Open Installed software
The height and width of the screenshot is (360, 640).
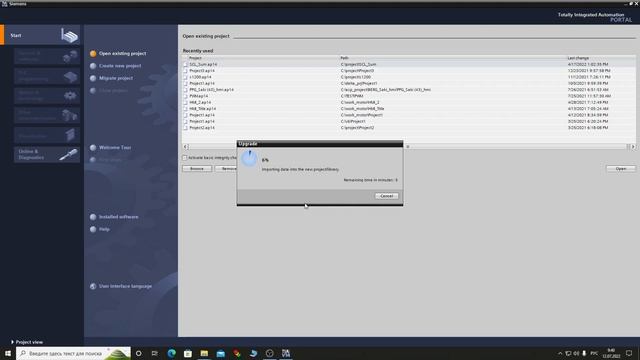coord(118,217)
